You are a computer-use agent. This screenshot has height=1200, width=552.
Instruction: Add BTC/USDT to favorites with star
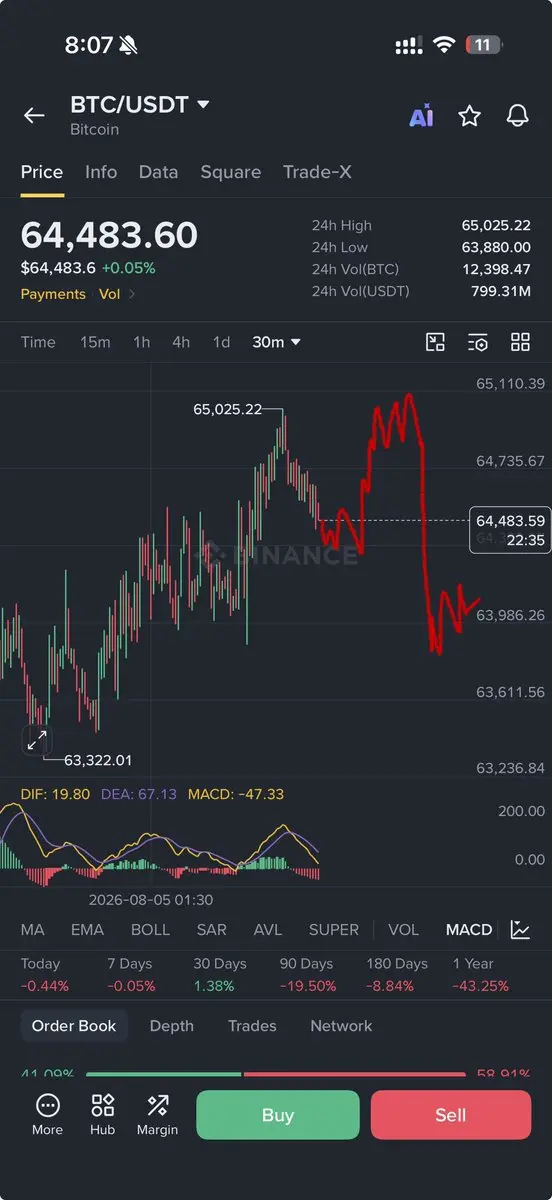point(469,116)
